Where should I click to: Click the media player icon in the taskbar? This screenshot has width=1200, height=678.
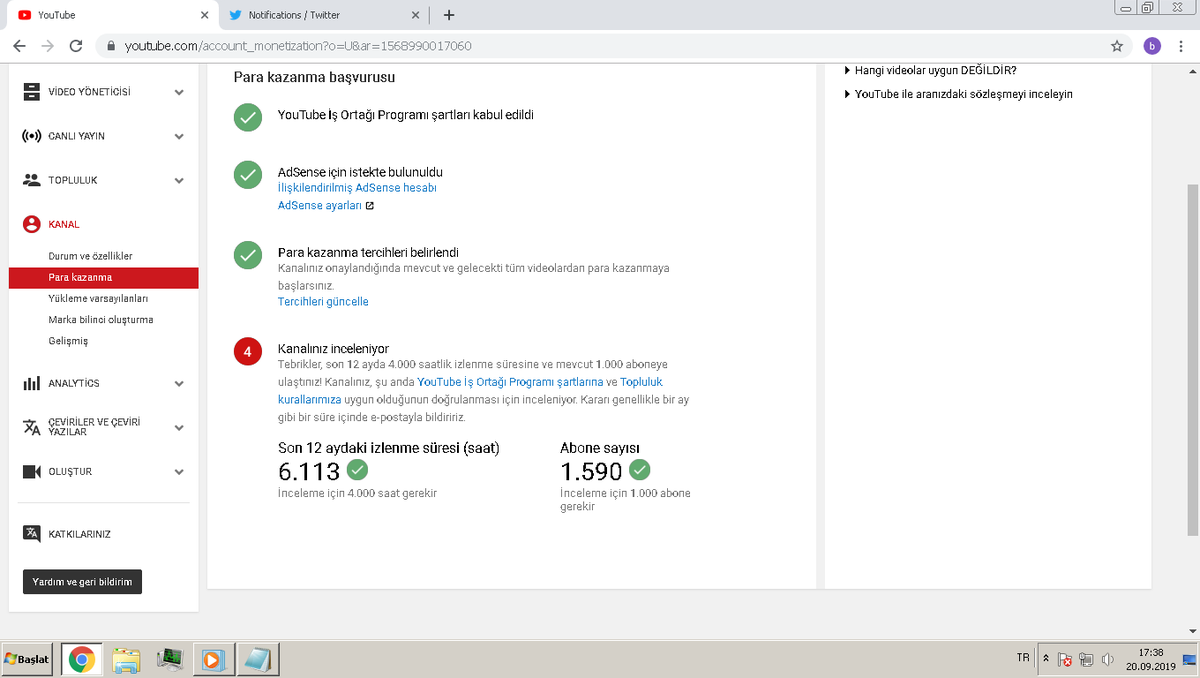point(213,659)
